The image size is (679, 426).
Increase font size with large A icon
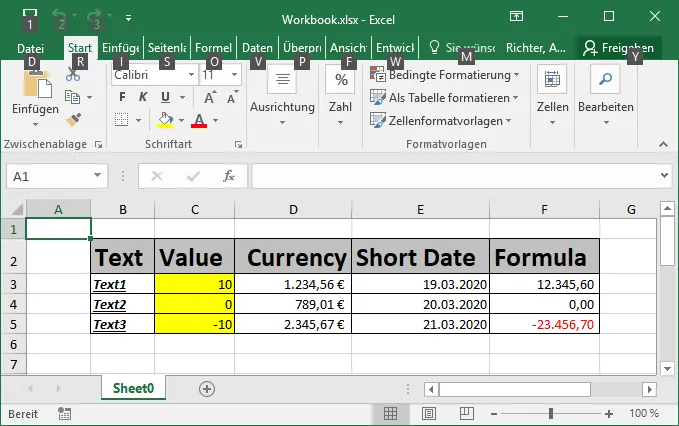click(x=210, y=97)
